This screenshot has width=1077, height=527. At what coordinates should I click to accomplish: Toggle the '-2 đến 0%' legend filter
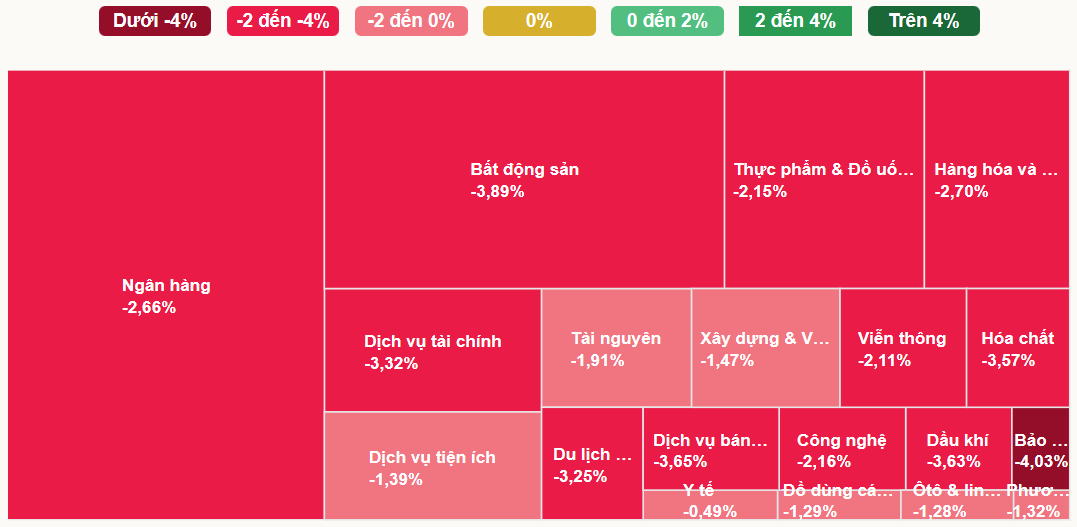(x=411, y=21)
